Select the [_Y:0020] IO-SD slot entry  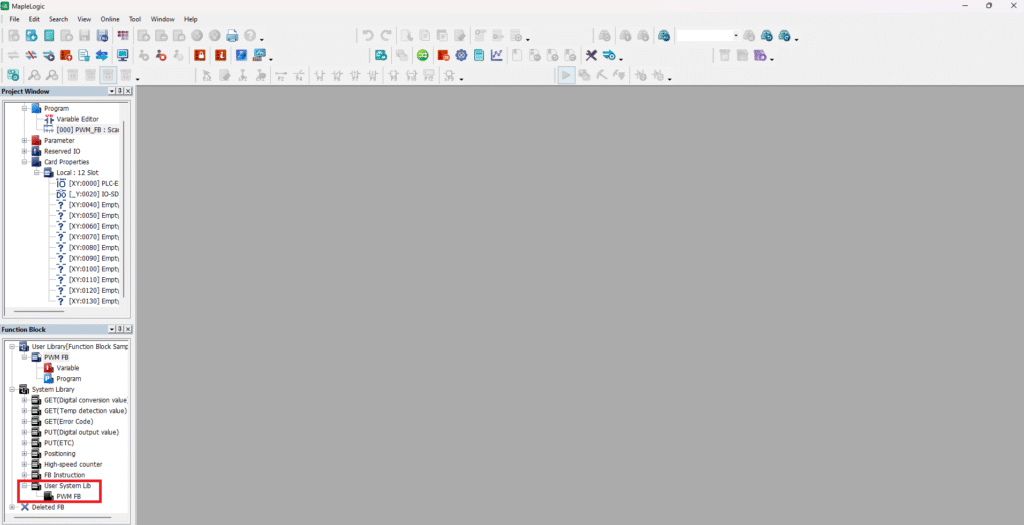click(x=93, y=194)
